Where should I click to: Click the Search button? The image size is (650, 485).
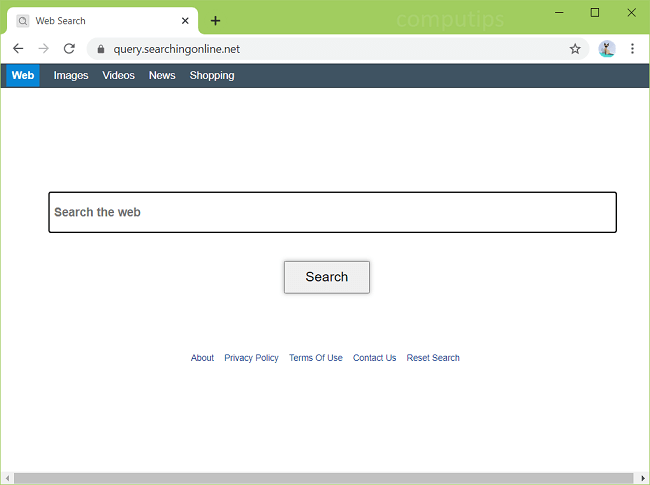327,277
